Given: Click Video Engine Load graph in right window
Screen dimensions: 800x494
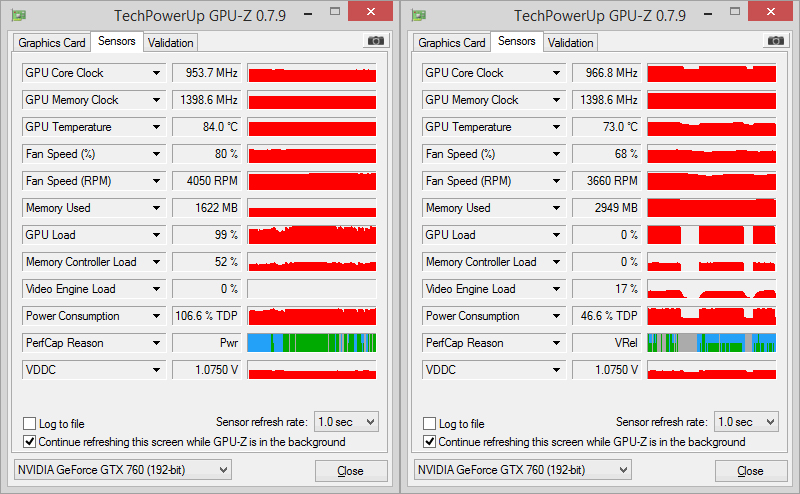Looking at the screenshot, I should [712, 289].
